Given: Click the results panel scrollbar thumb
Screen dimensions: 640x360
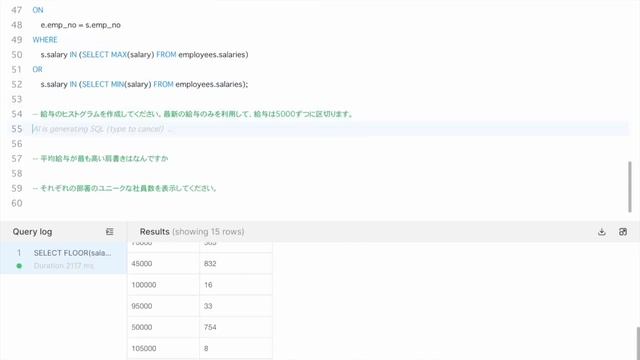Looking at the screenshot, I should [x=638, y=343].
